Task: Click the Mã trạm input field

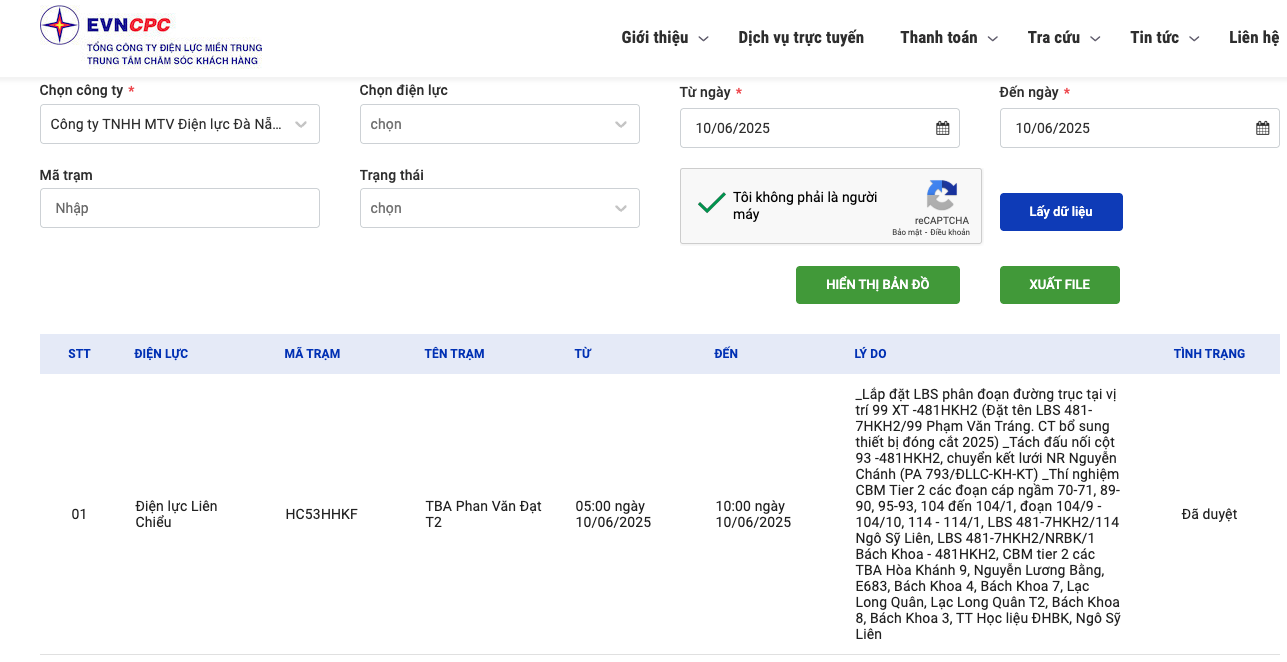Action: (x=180, y=208)
